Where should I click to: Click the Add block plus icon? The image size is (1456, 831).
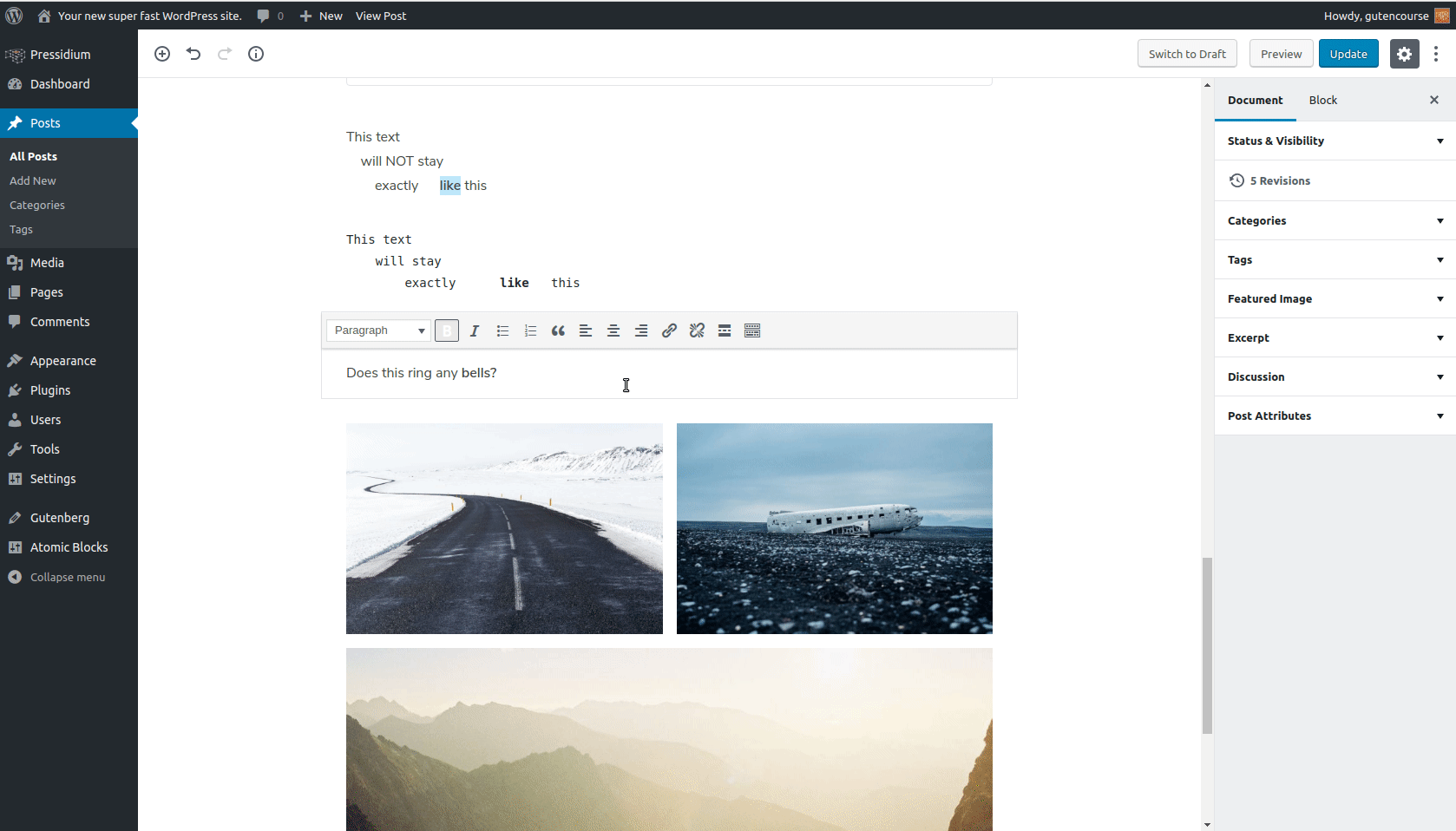tap(162, 54)
